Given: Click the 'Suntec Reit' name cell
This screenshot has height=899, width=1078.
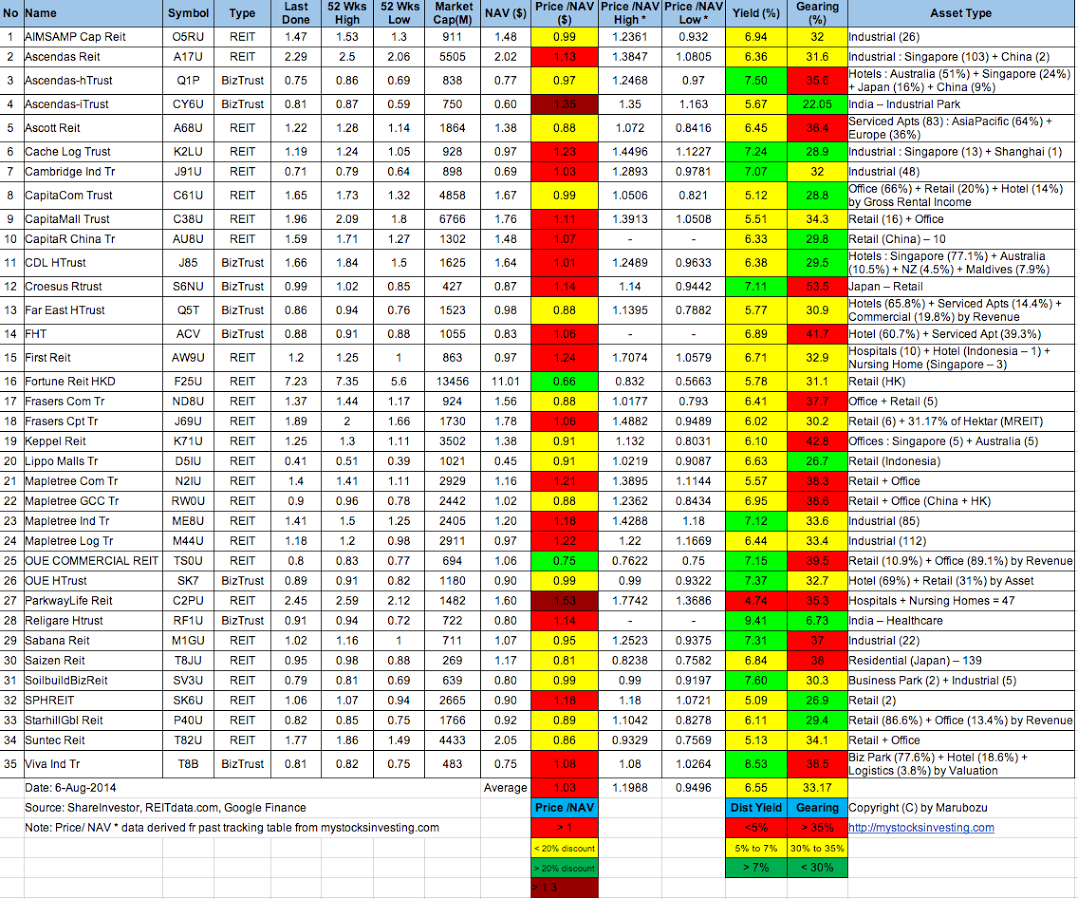Looking at the screenshot, I should (92, 740).
